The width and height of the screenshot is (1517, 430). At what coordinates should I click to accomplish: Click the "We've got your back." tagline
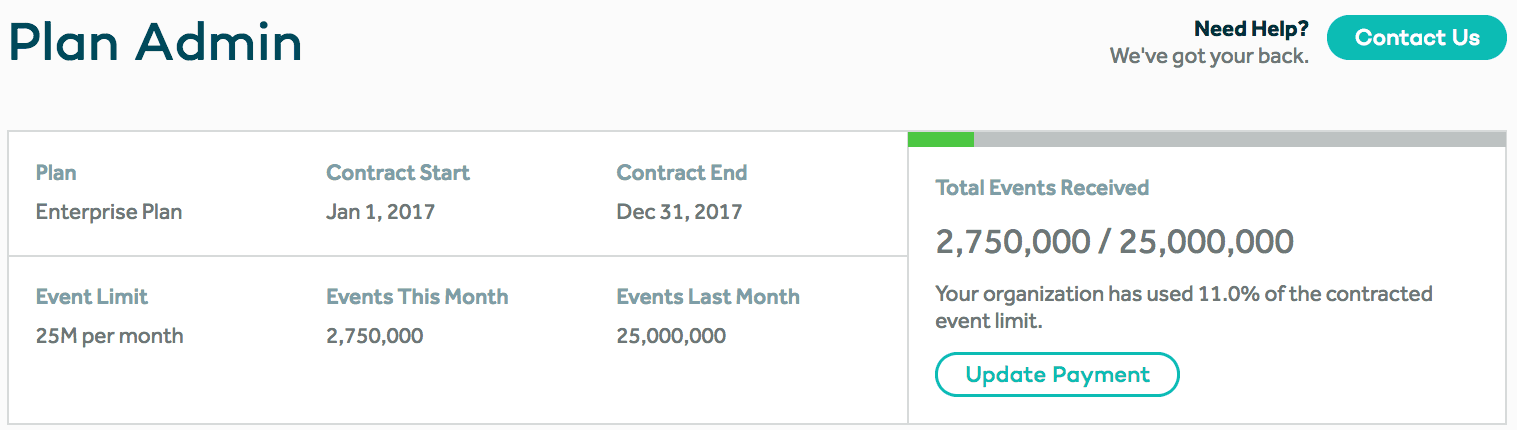point(1209,57)
